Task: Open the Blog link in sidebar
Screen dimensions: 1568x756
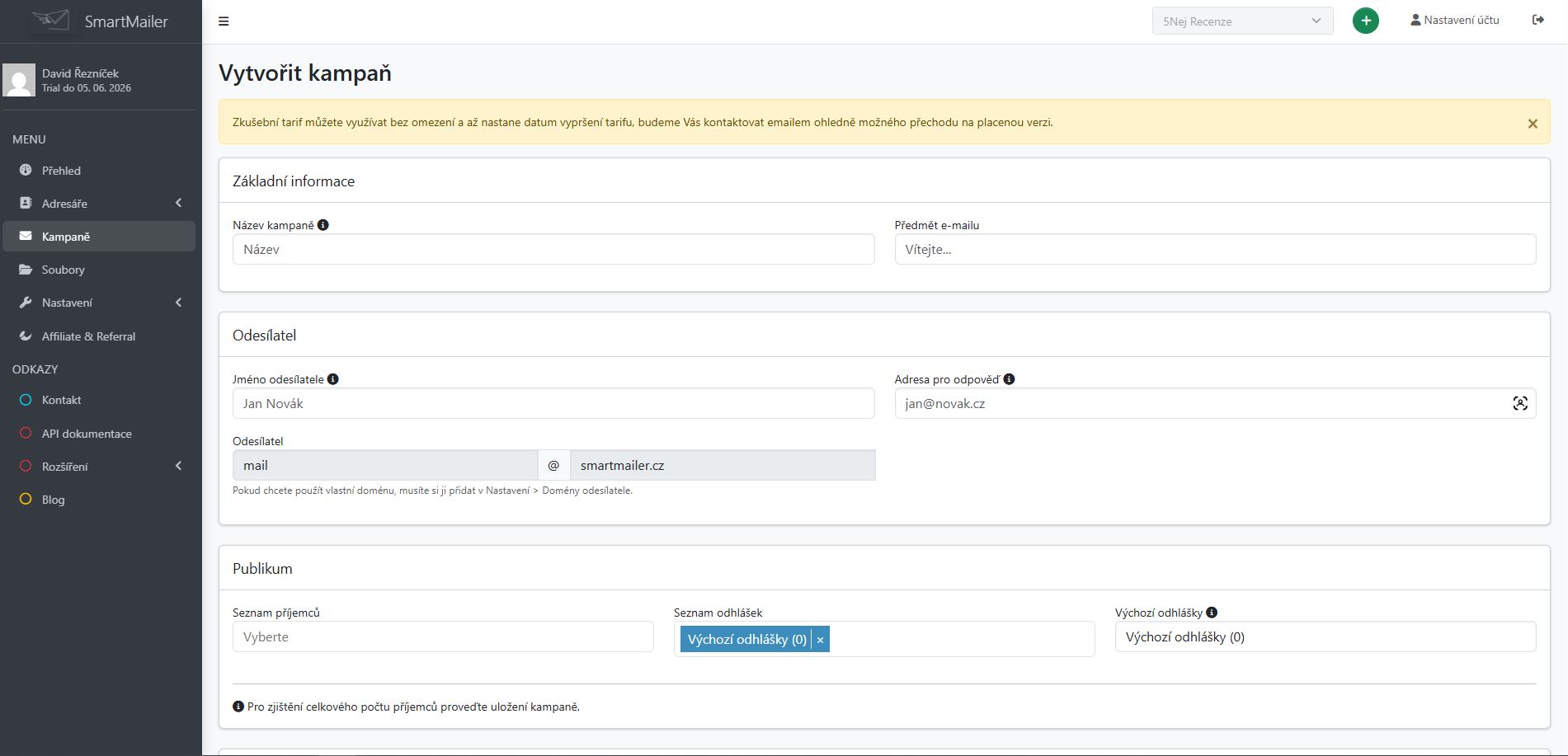Action: pyautogui.click(x=99, y=500)
